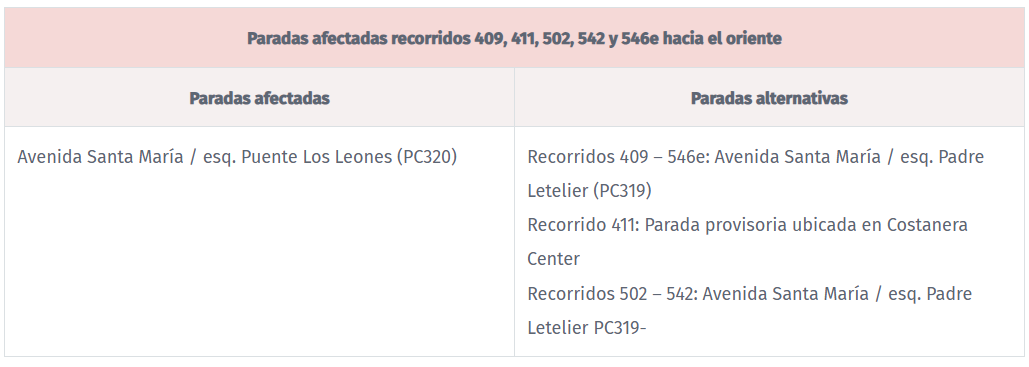
Task: Click the word 'Center' in alternatives cell
Action: click(x=553, y=259)
